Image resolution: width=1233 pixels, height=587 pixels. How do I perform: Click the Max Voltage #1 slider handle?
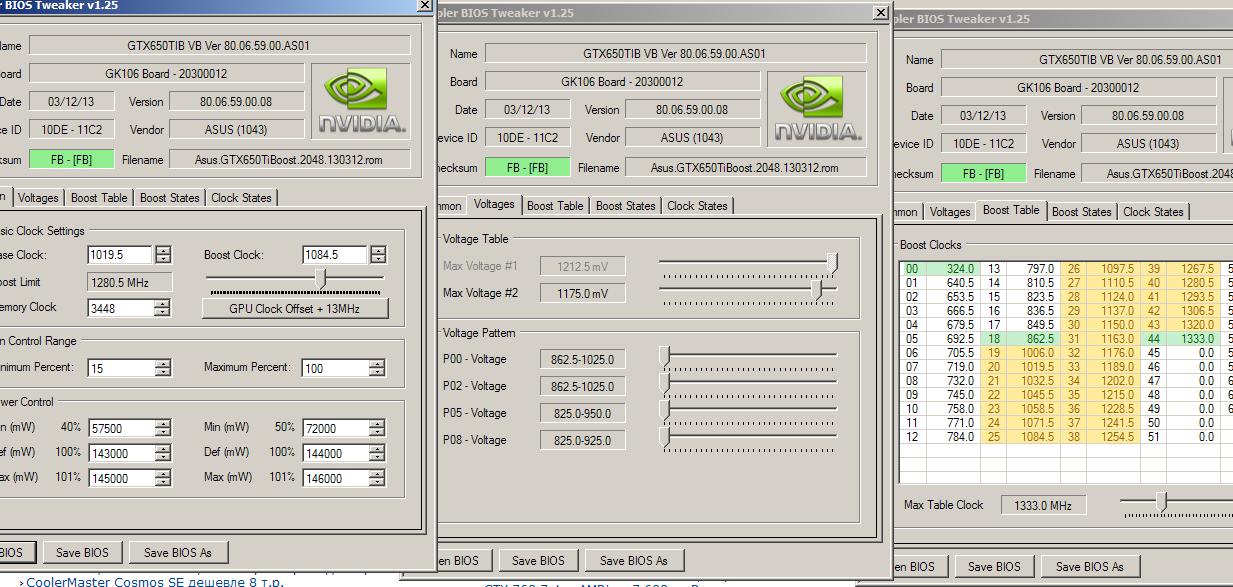833,263
